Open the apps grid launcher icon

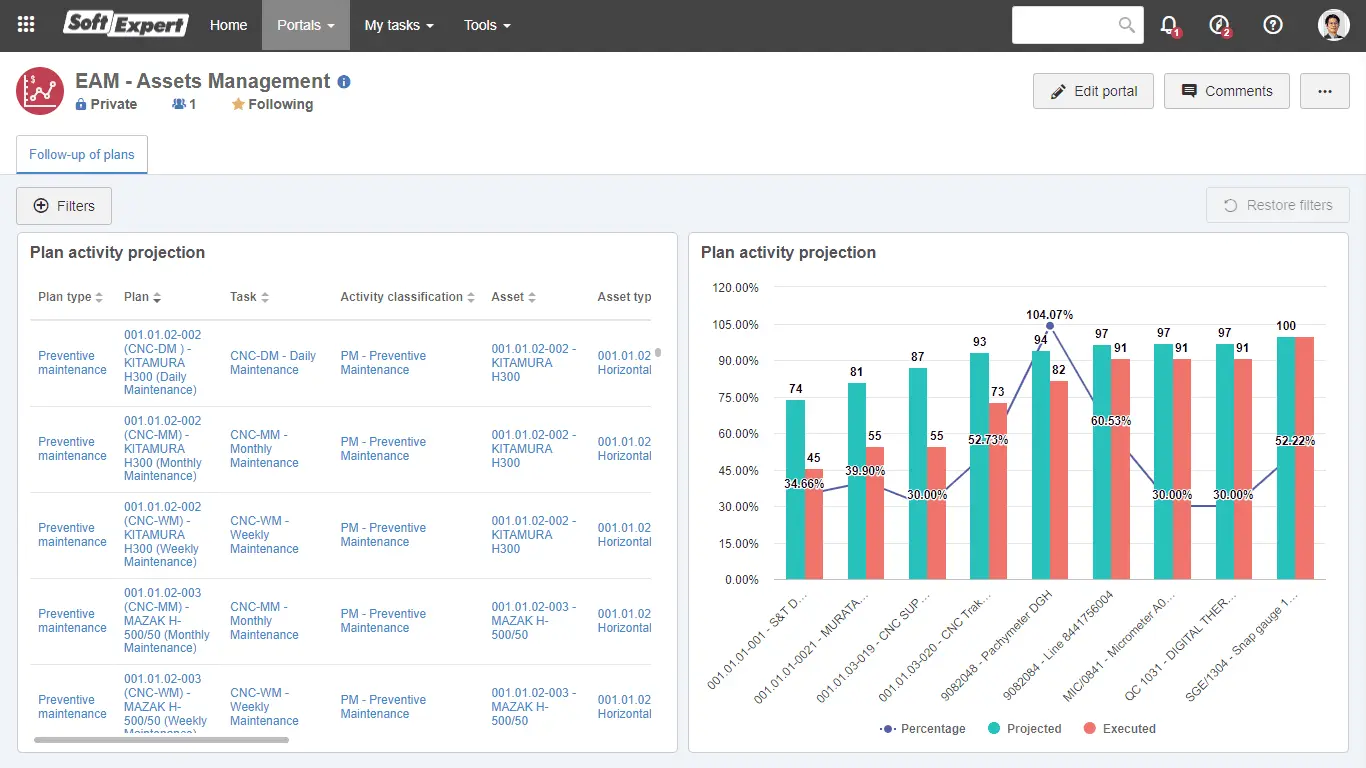click(26, 25)
